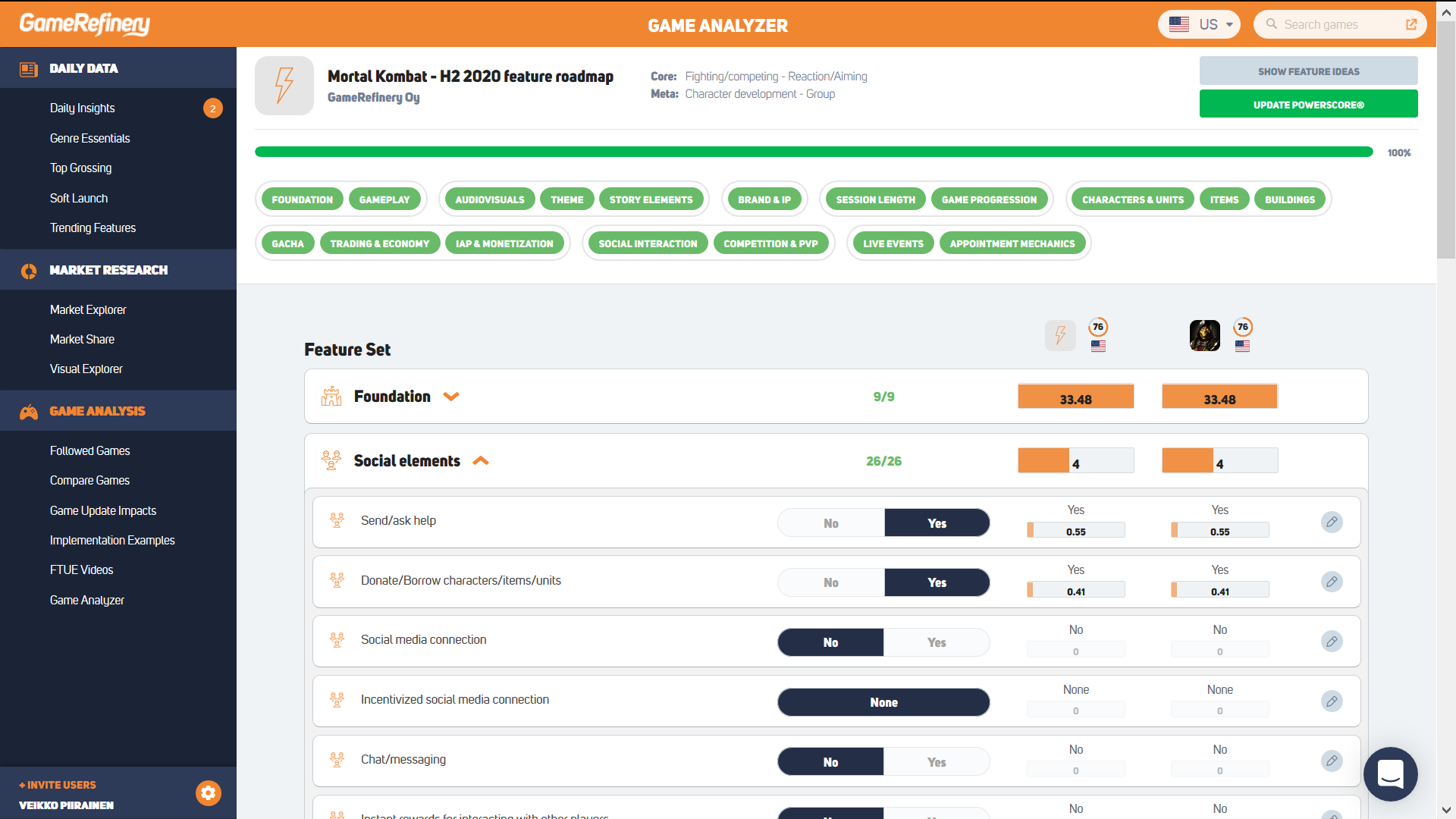Viewport: 1456px width, 819px height.
Task: Click Foundation 33.48 score bar for roadmap
Action: pos(1075,397)
